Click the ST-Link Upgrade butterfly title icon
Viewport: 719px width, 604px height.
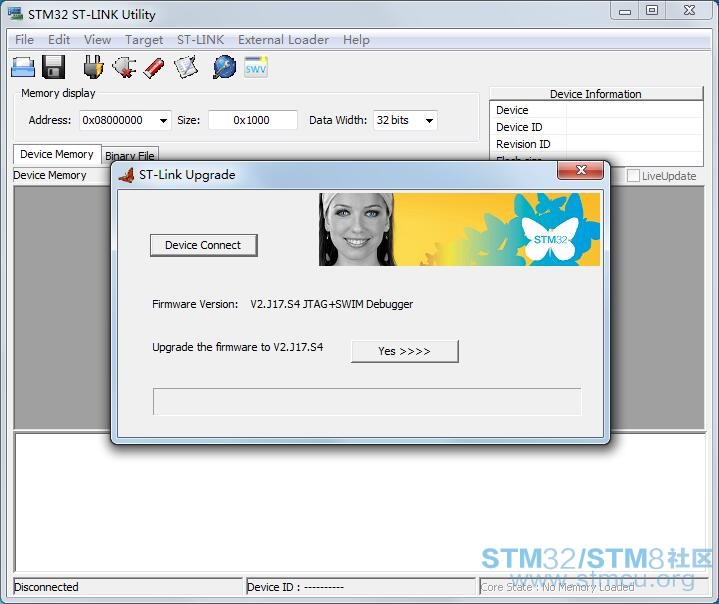click(x=127, y=175)
